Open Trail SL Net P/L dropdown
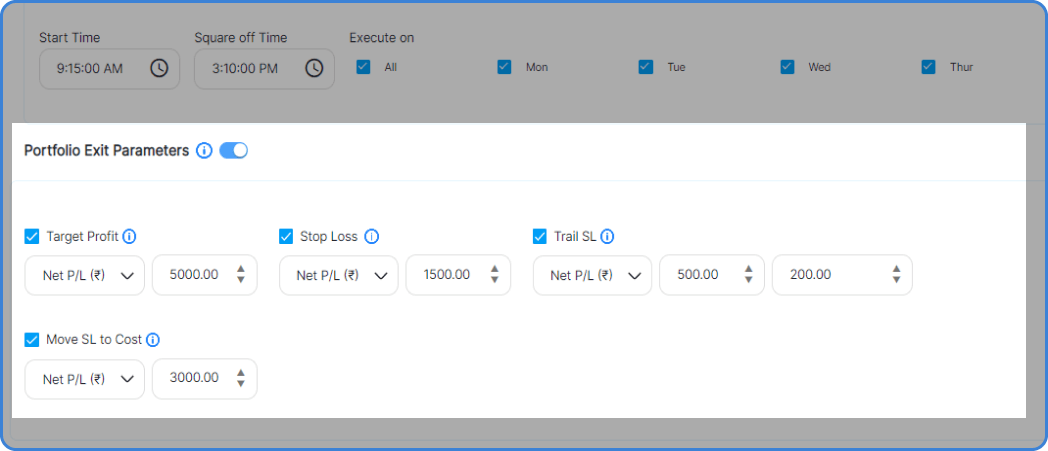This screenshot has width=1048, height=451. pos(592,275)
